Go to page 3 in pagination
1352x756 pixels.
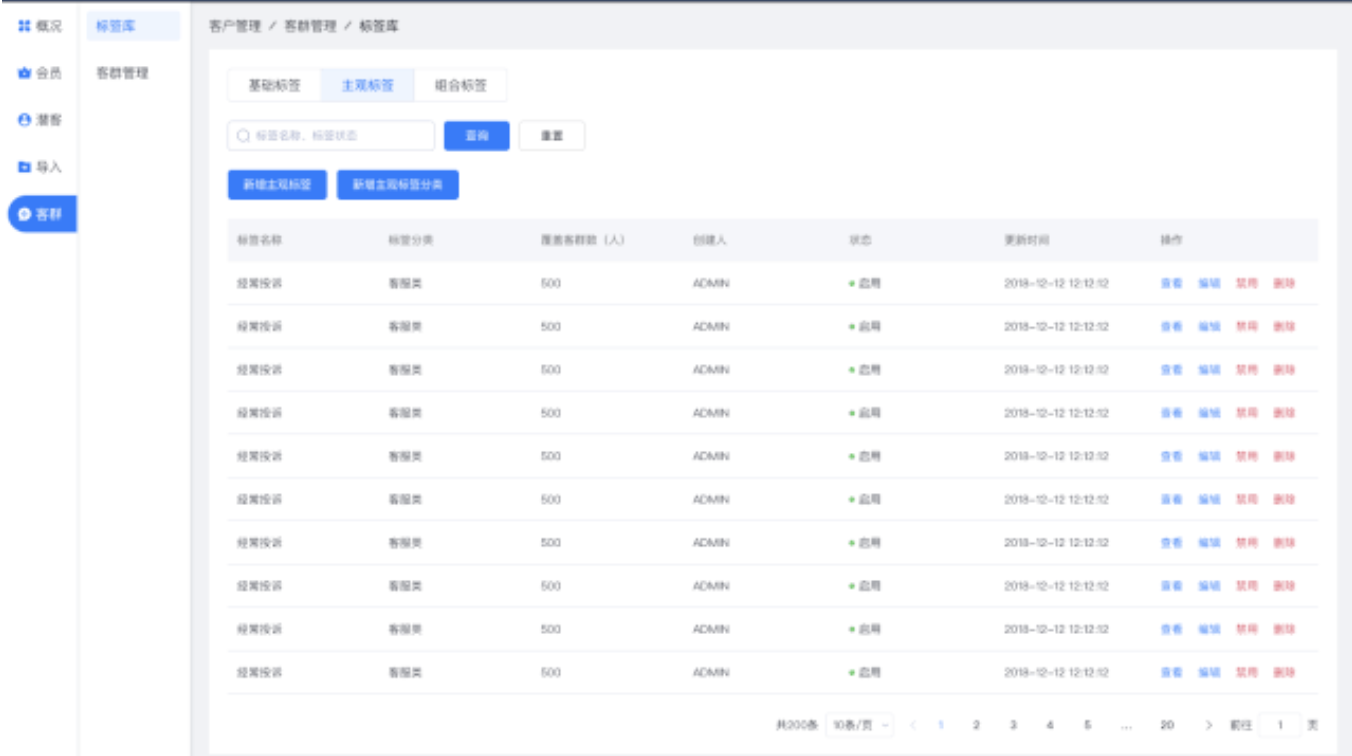tap(1013, 725)
